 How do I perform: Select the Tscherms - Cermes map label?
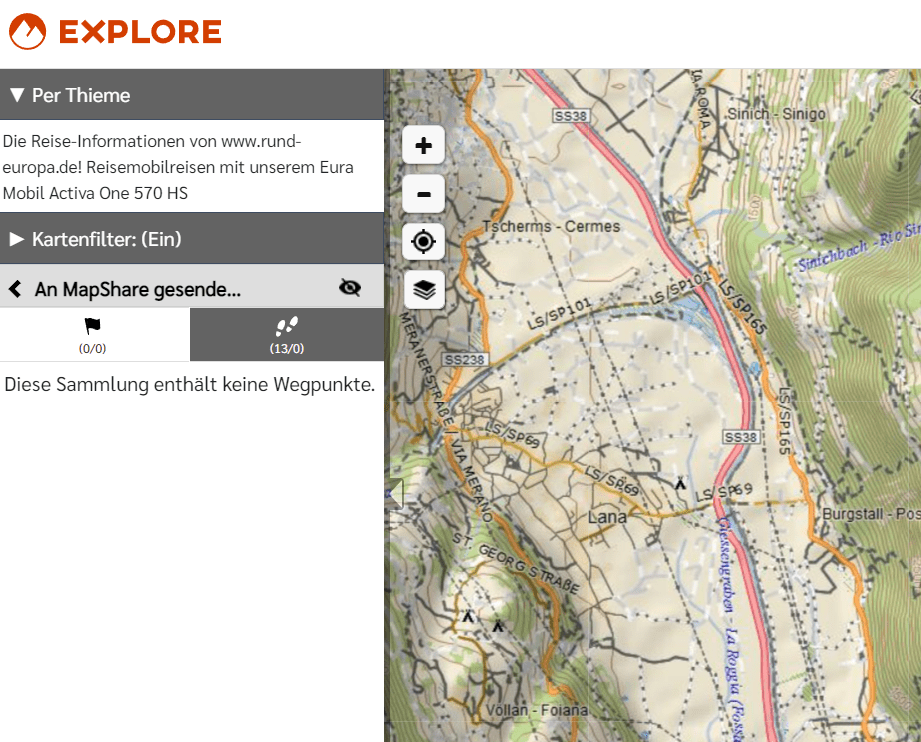point(550,226)
